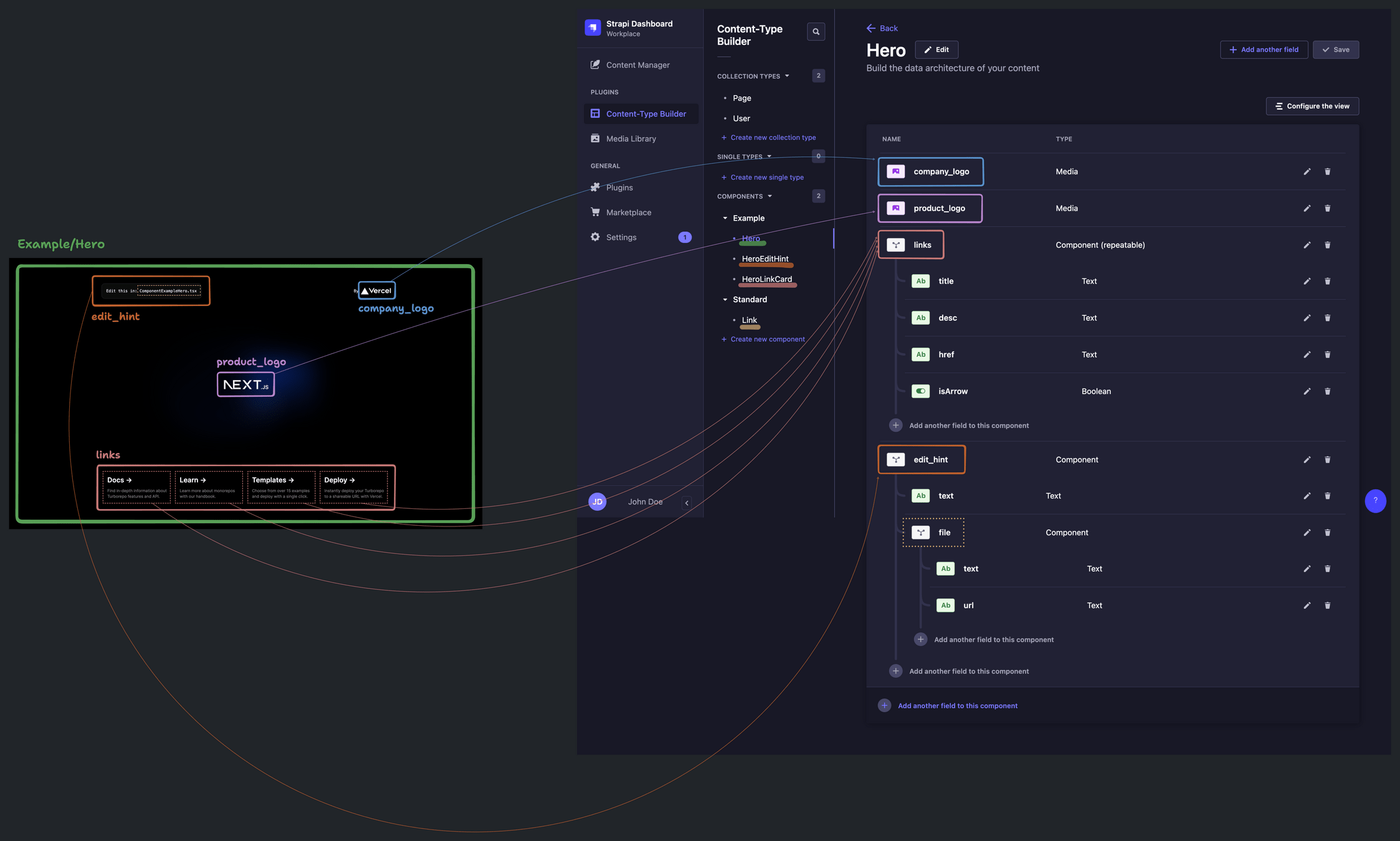Screen dimensions: 1400x841
Task: Open the HeroLinkCard component
Action: (x=766, y=279)
